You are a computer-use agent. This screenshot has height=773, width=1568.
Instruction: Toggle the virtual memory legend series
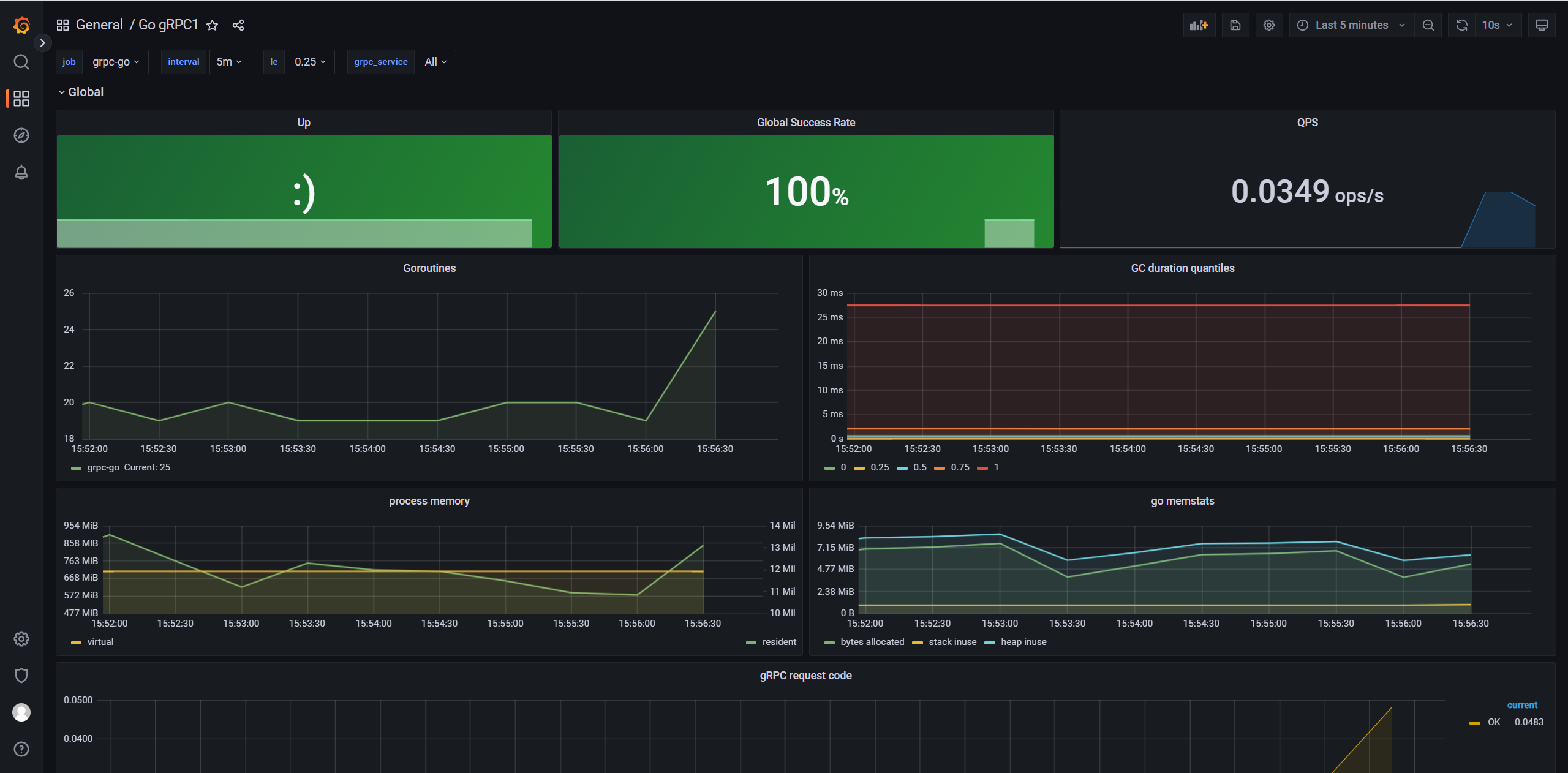(100, 642)
